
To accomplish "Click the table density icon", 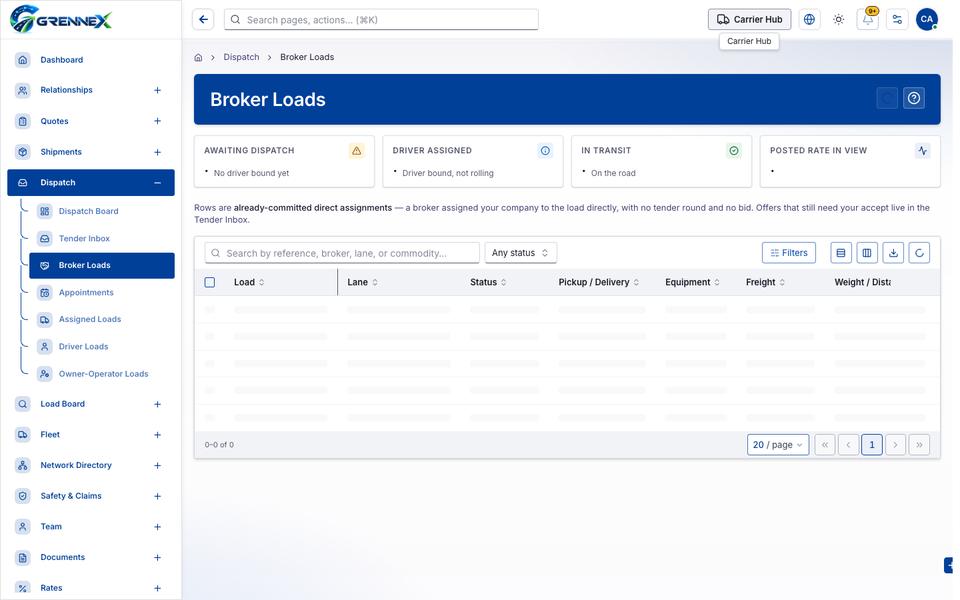I will tap(841, 253).
